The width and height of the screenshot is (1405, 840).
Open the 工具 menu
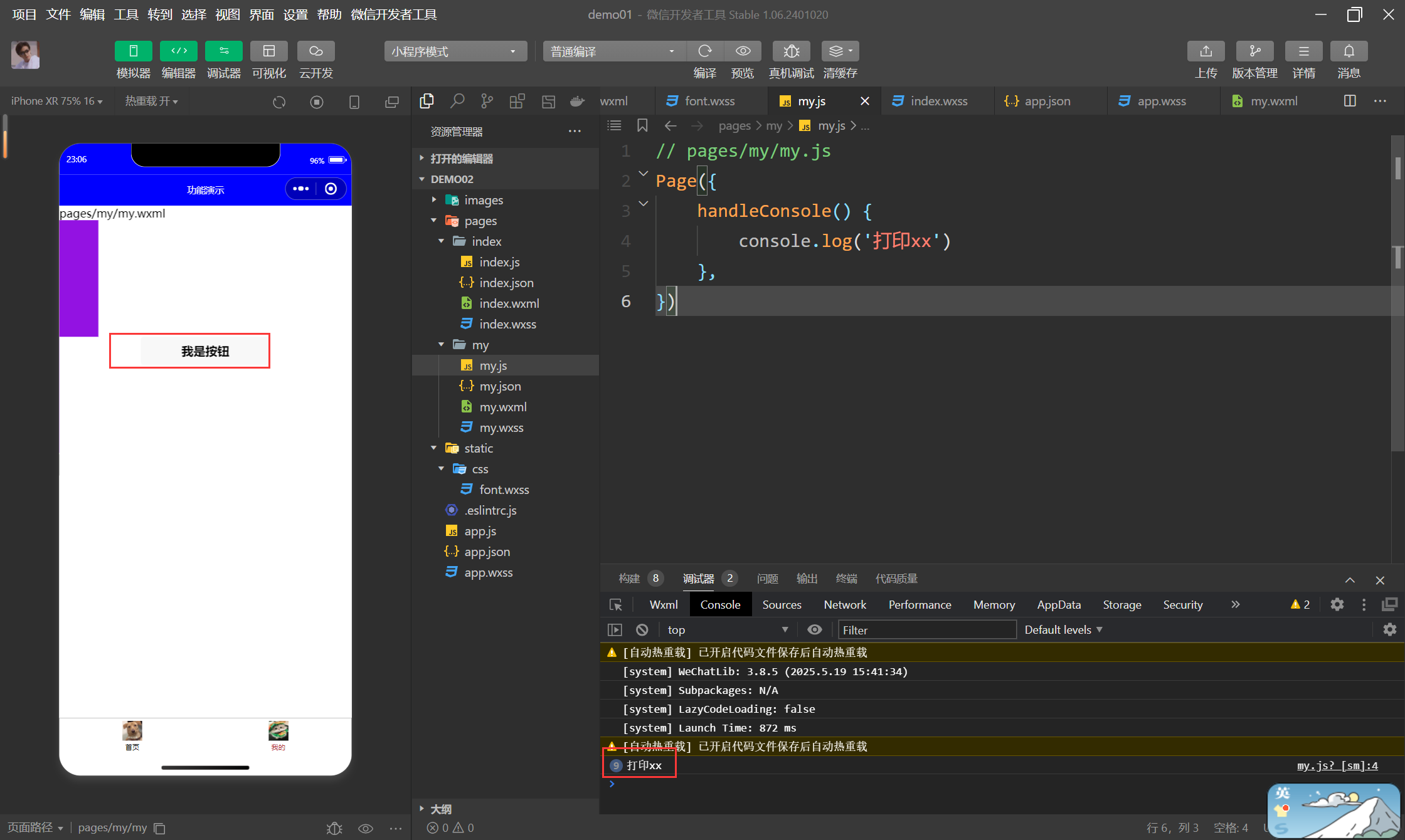coord(125,14)
